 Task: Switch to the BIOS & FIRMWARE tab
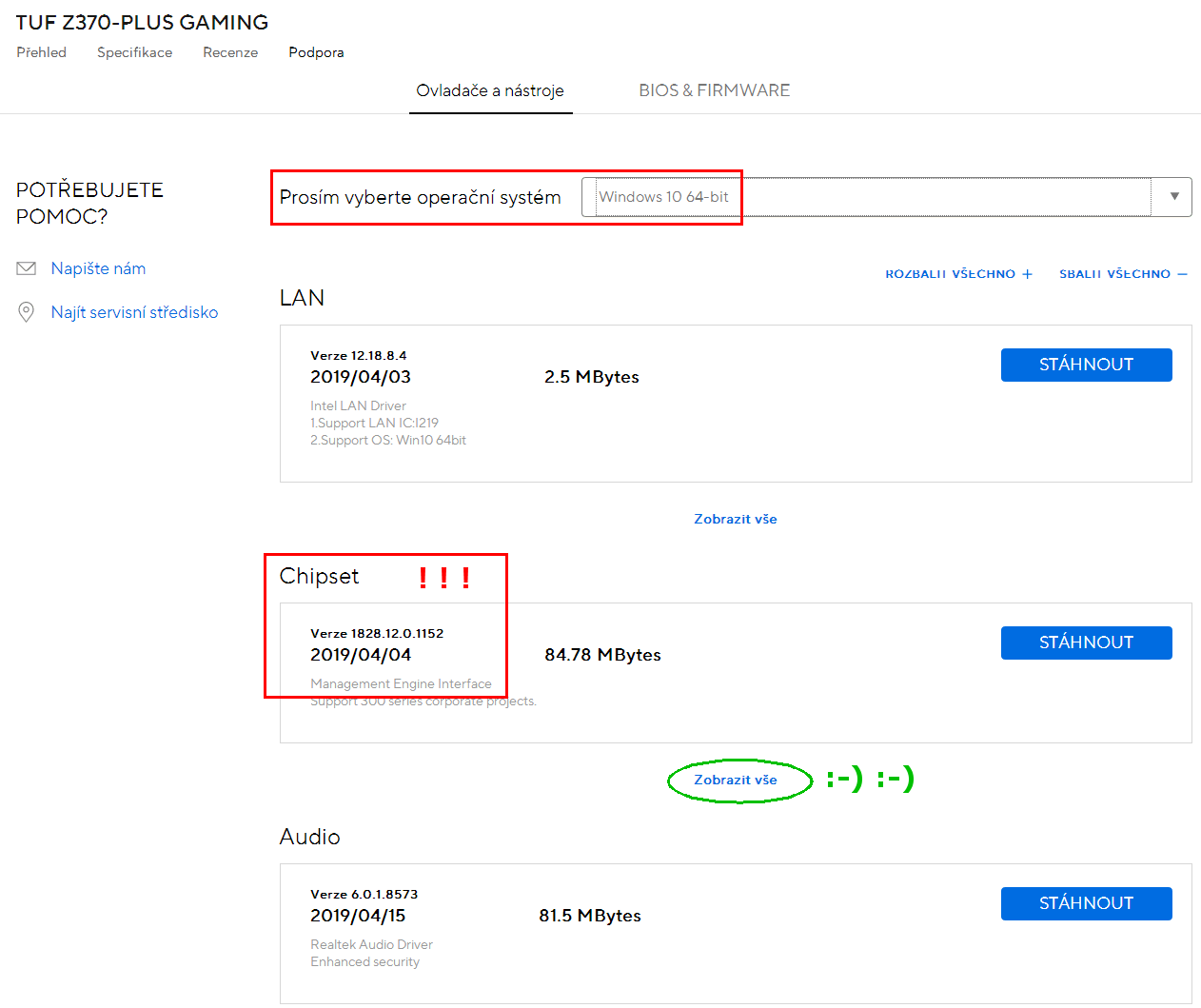(714, 90)
